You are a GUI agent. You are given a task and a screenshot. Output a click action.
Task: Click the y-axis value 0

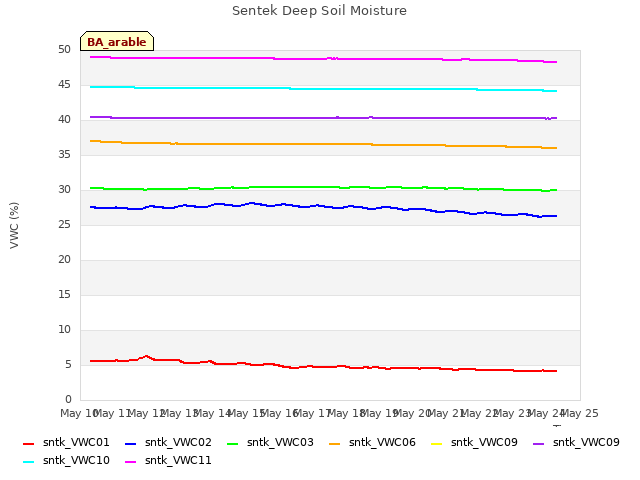[x=68, y=400]
